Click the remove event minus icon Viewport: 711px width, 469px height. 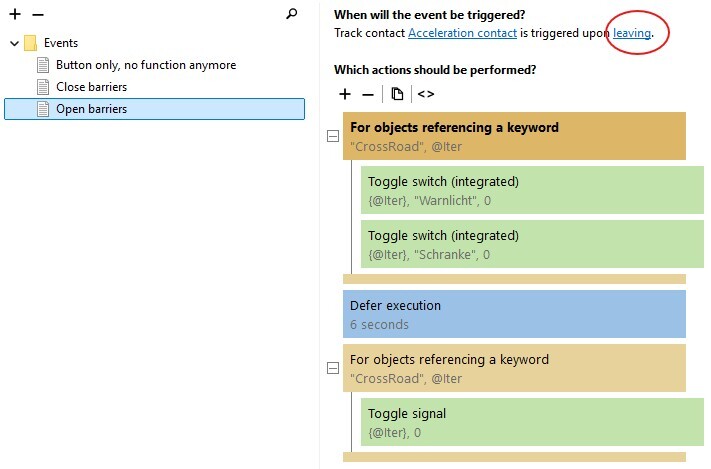(x=38, y=15)
